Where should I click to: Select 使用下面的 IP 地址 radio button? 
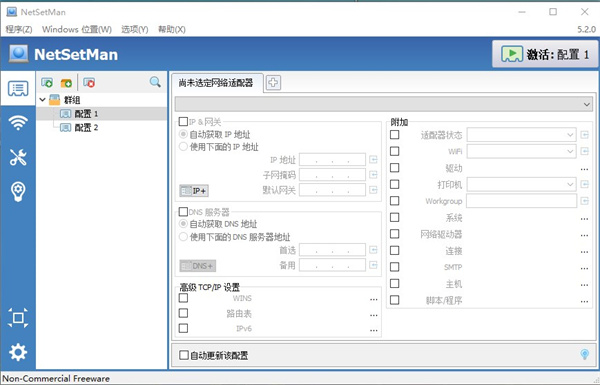pos(183,147)
